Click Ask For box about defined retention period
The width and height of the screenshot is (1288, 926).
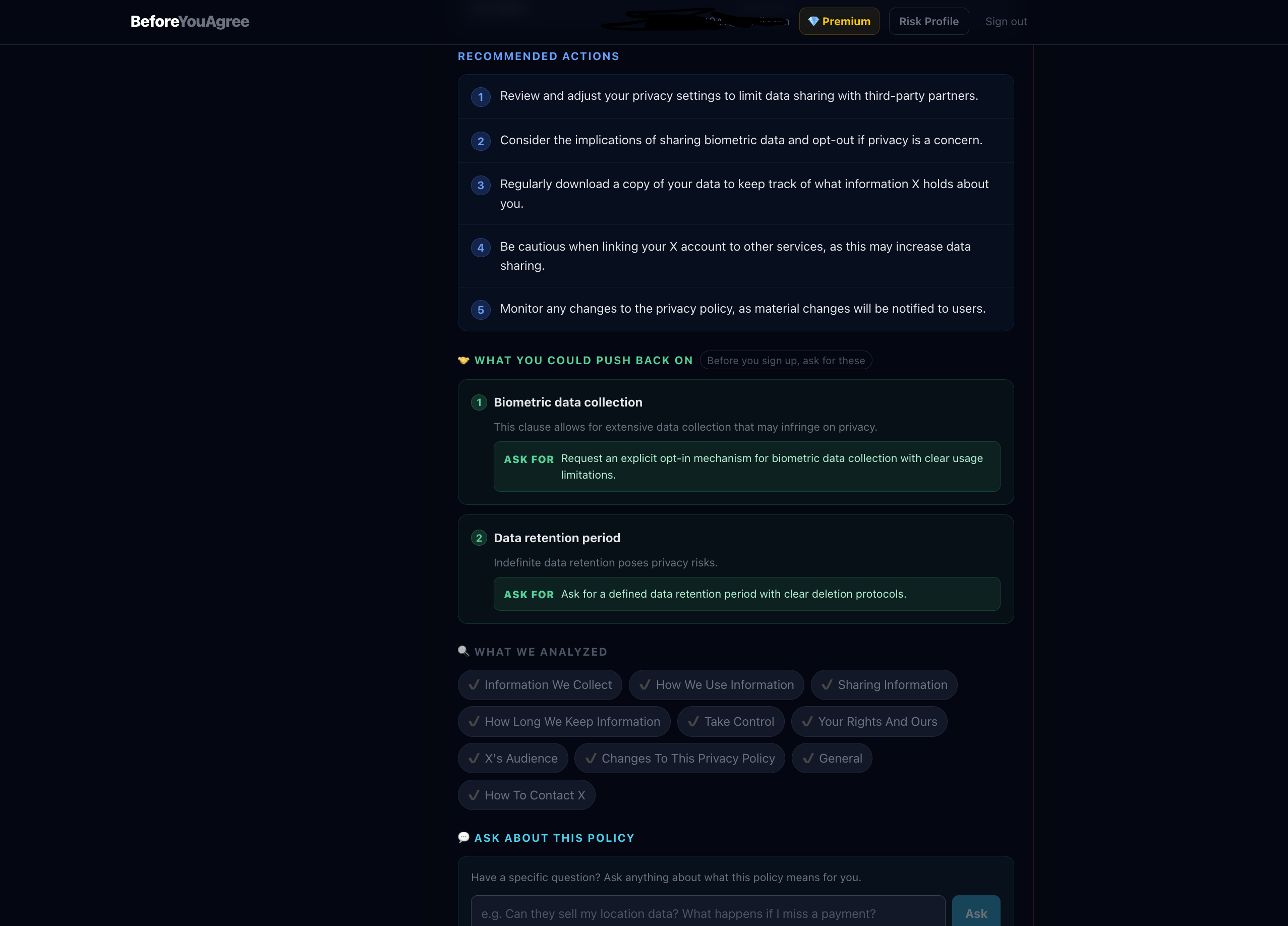click(x=746, y=594)
